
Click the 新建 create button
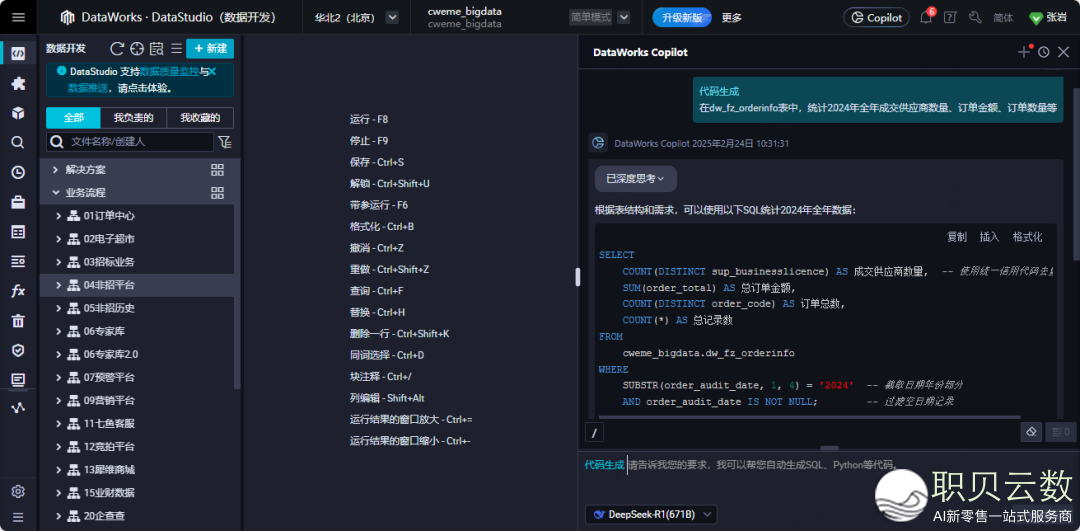coord(210,48)
